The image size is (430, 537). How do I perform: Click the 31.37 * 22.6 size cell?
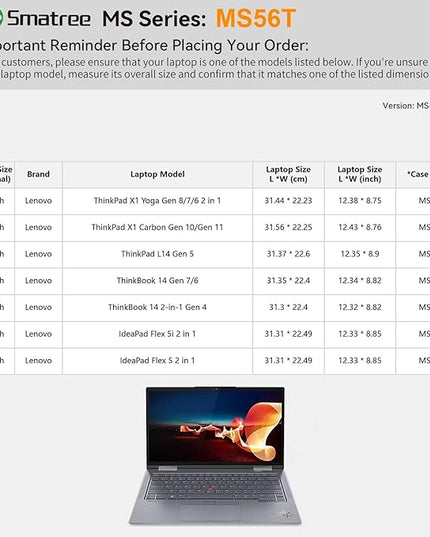point(288,254)
